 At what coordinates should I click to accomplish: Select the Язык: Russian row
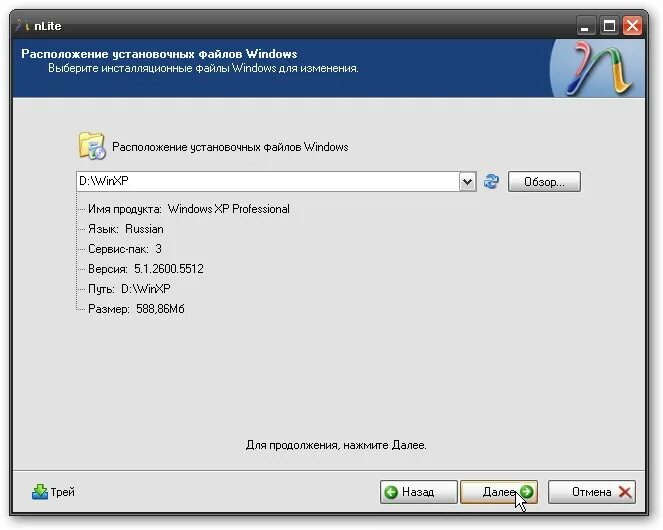click(126, 229)
